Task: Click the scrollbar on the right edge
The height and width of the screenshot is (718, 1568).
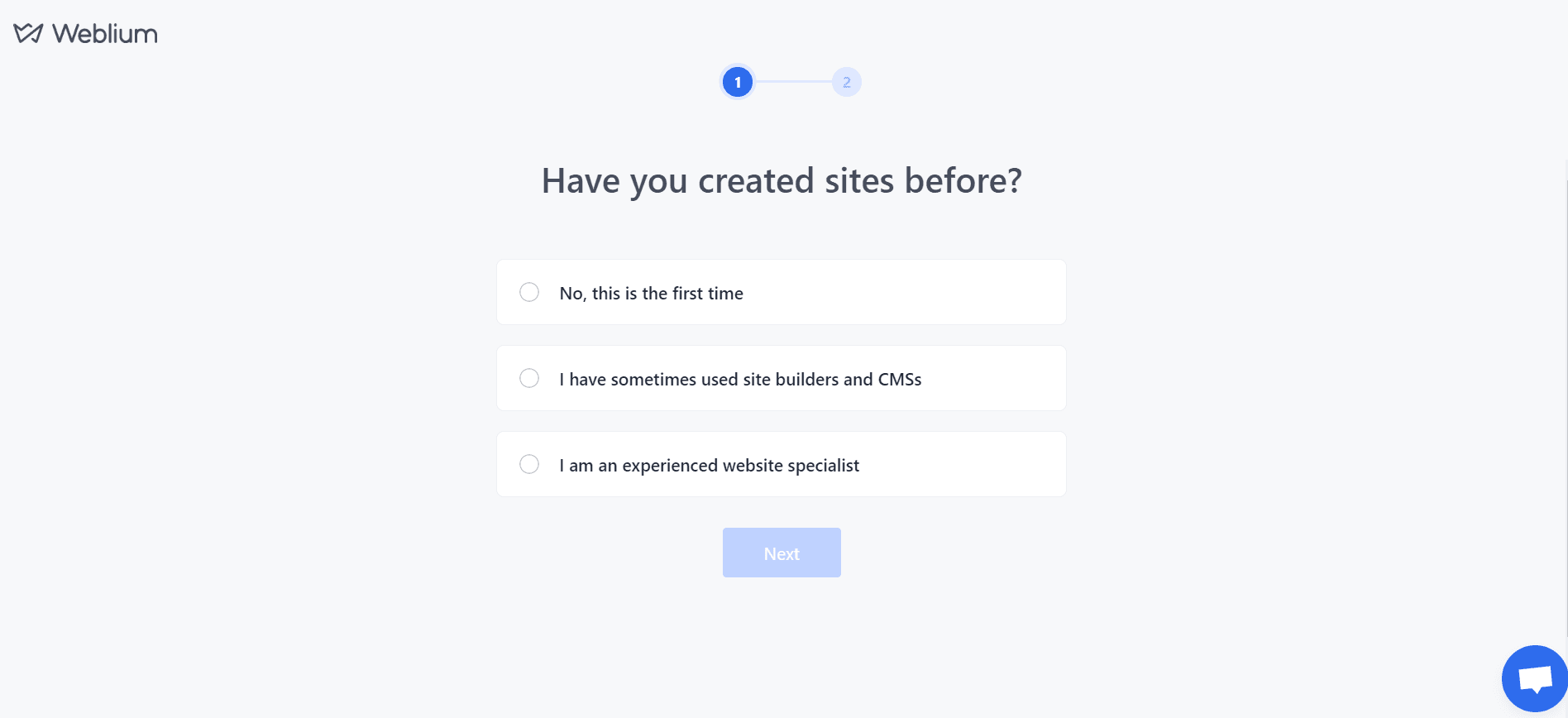Action: coord(1563,331)
